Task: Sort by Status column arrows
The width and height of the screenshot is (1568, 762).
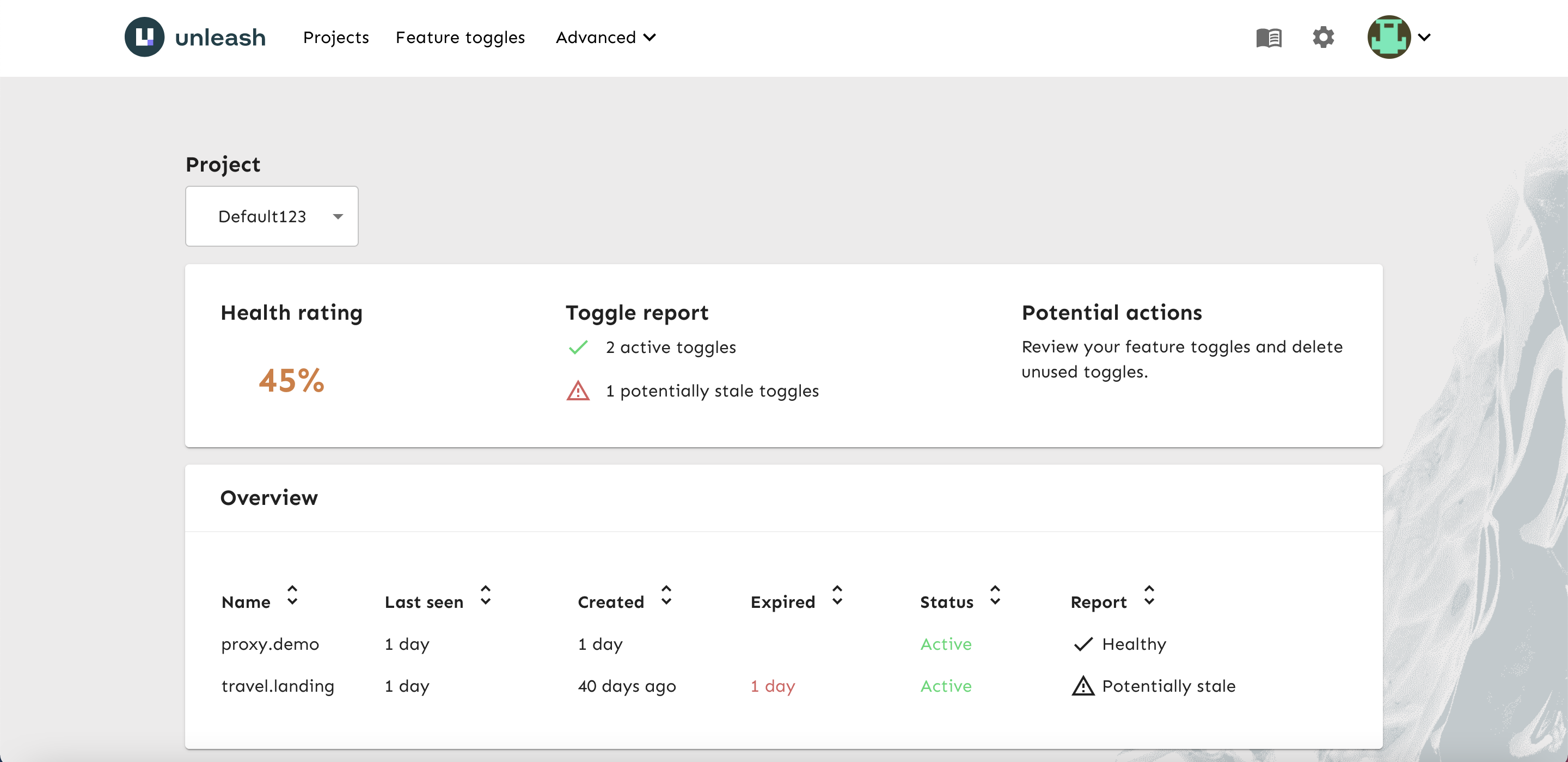Action: [995, 595]
